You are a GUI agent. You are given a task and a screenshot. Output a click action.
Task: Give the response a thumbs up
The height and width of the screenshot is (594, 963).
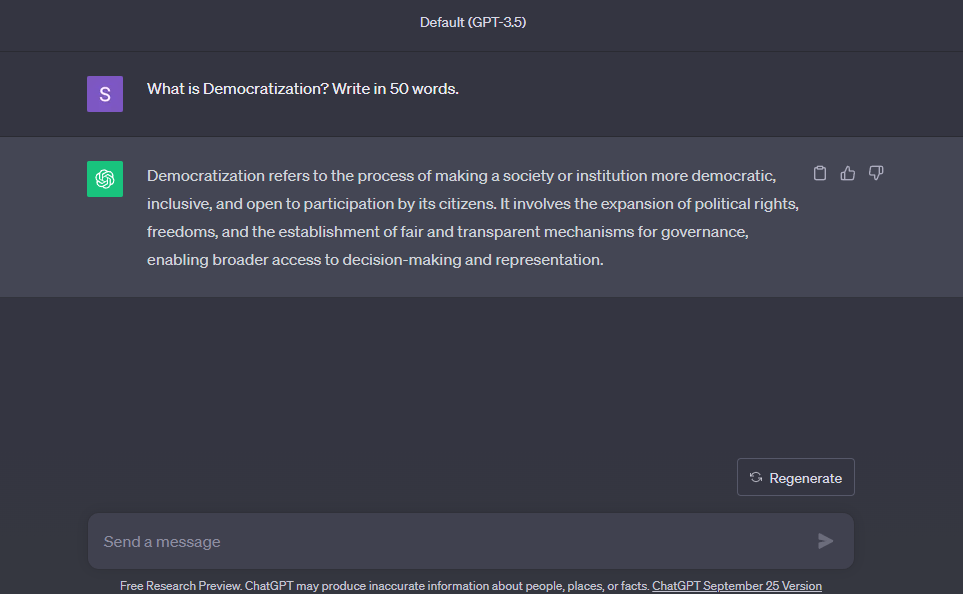click(x=848, y=173)
